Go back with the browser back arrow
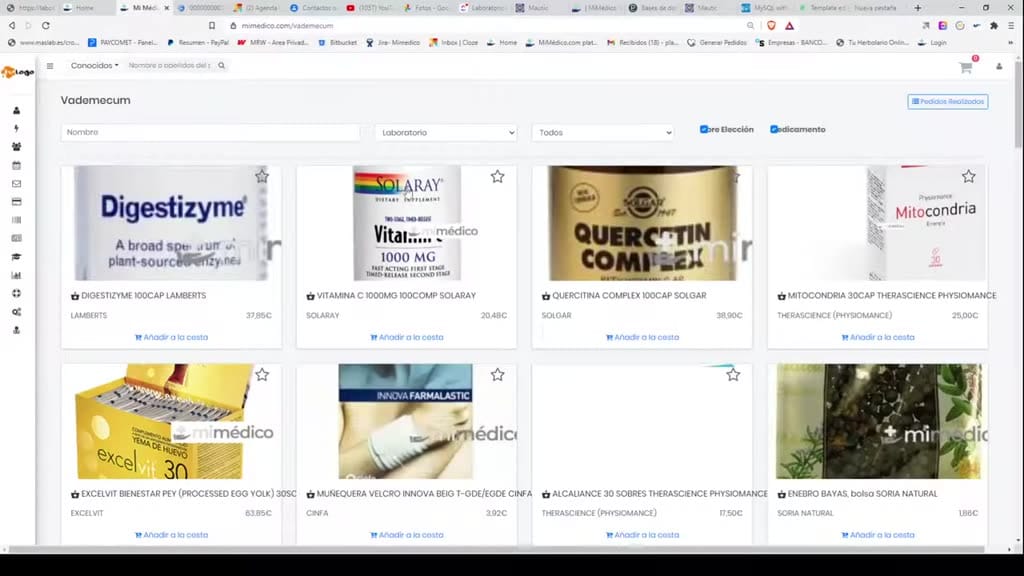 click(x=12, y=25)
